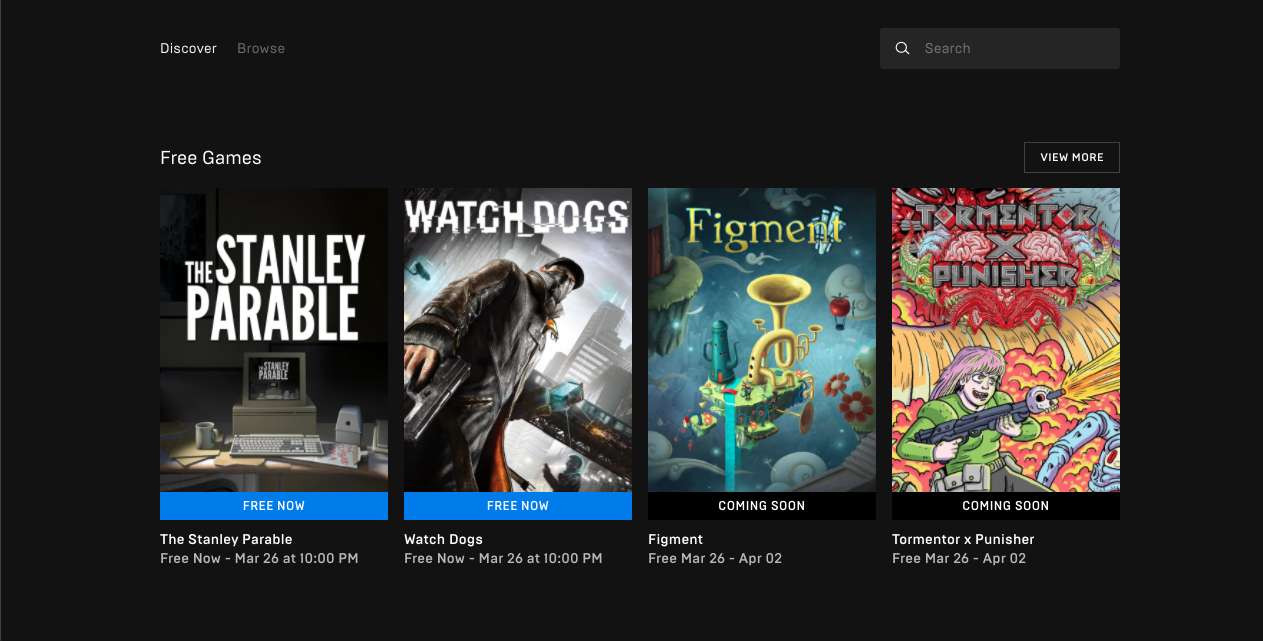Click Free Now banner under The Stanley Parable
This screenshot has height=641, width=1263.
274,506
